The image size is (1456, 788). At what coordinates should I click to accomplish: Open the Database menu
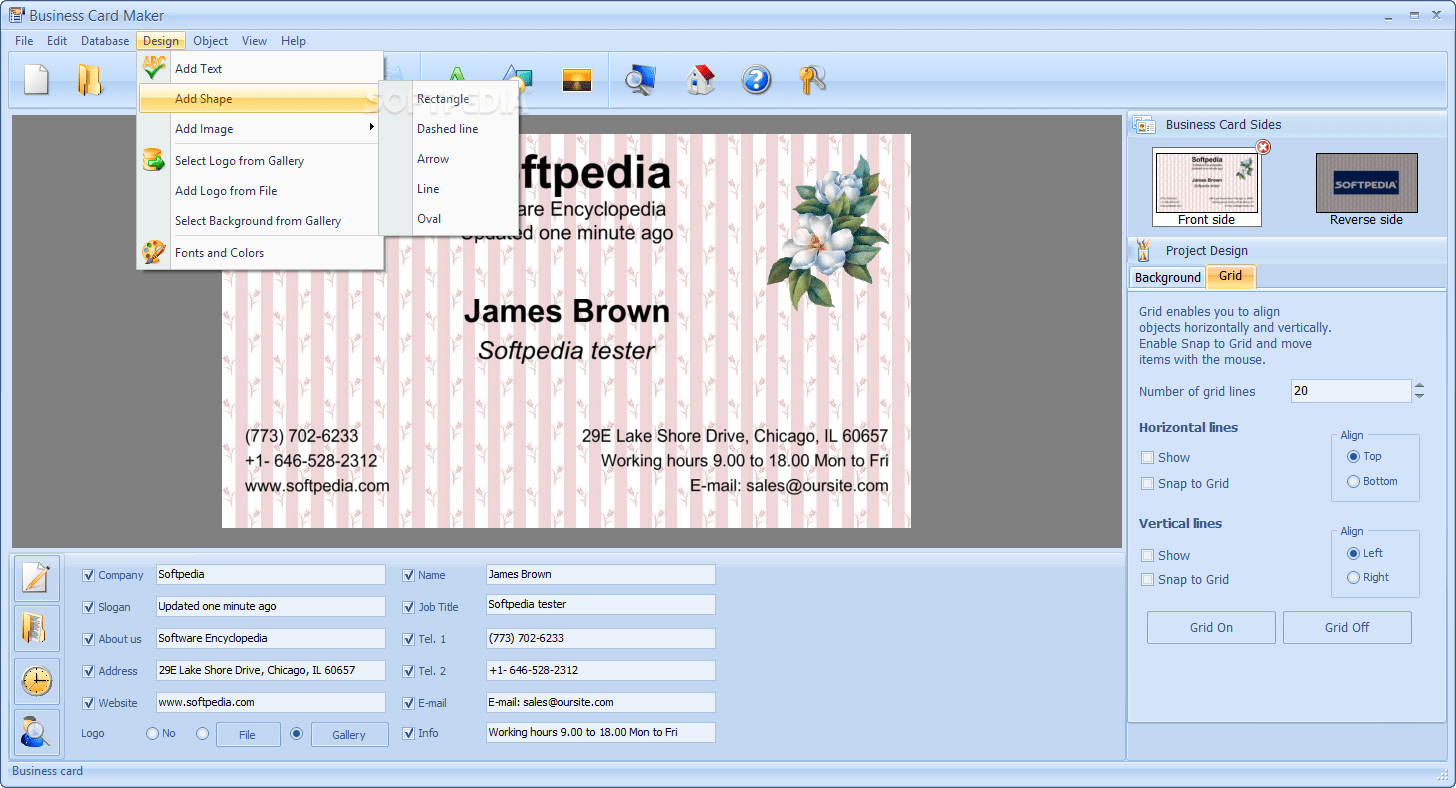tap(104, 41)
